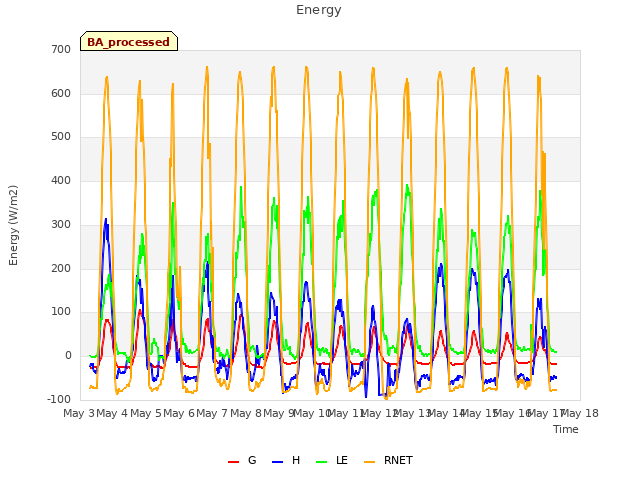
Task: Select the LE legend label
Action: (x=342, y=460)
